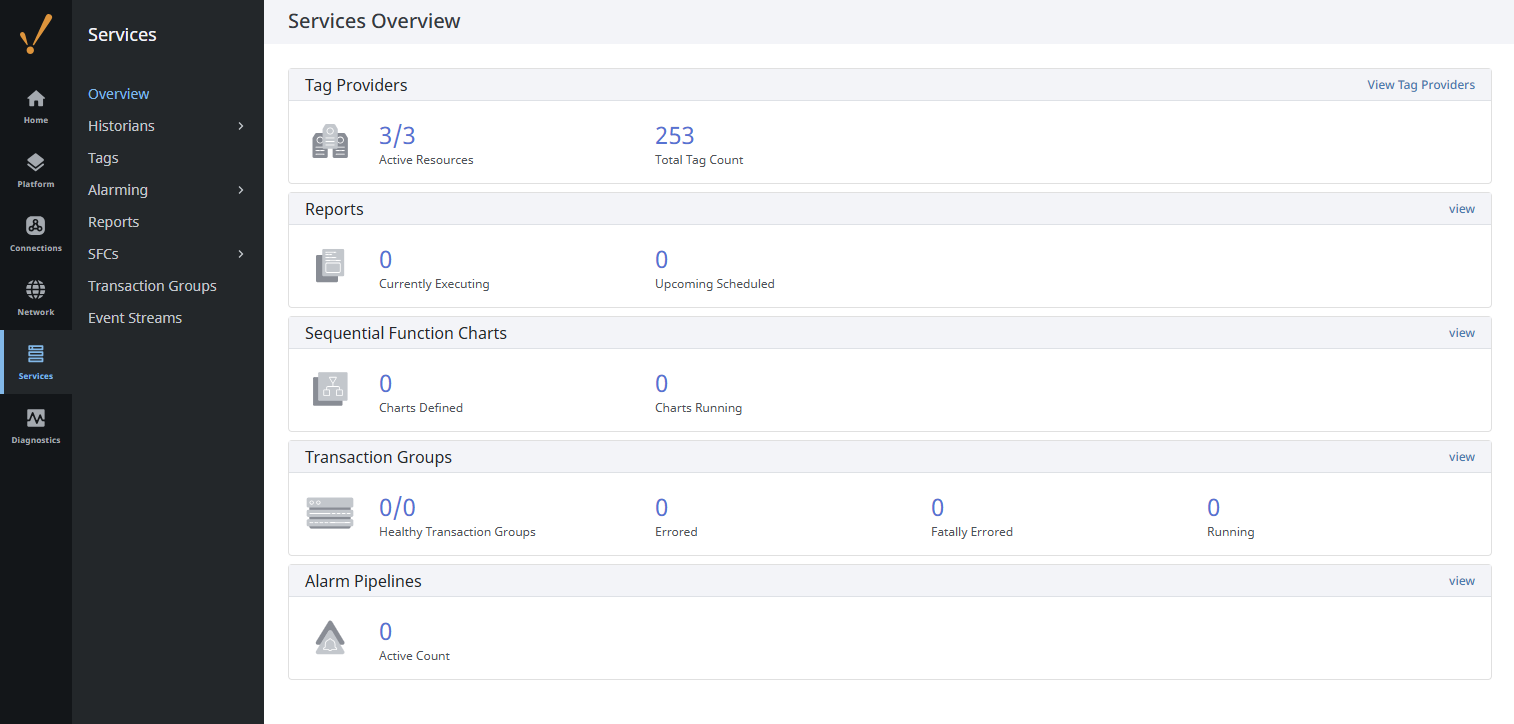
Task: Click view link in Reports panel
Action: tap(1461, 209)
